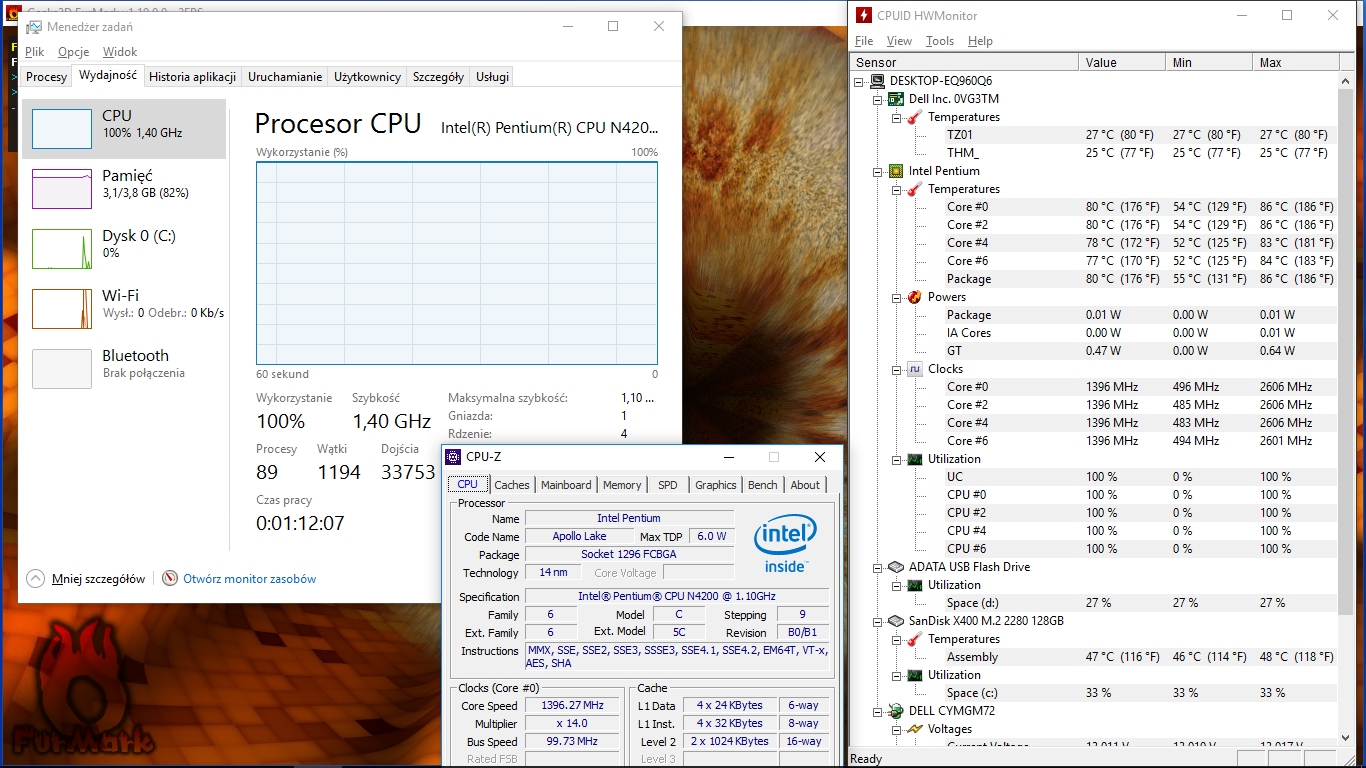Open the Graphics tab in CPU-Z
Viewport: 1366px width, 768px height.
[x=716, y=485]
